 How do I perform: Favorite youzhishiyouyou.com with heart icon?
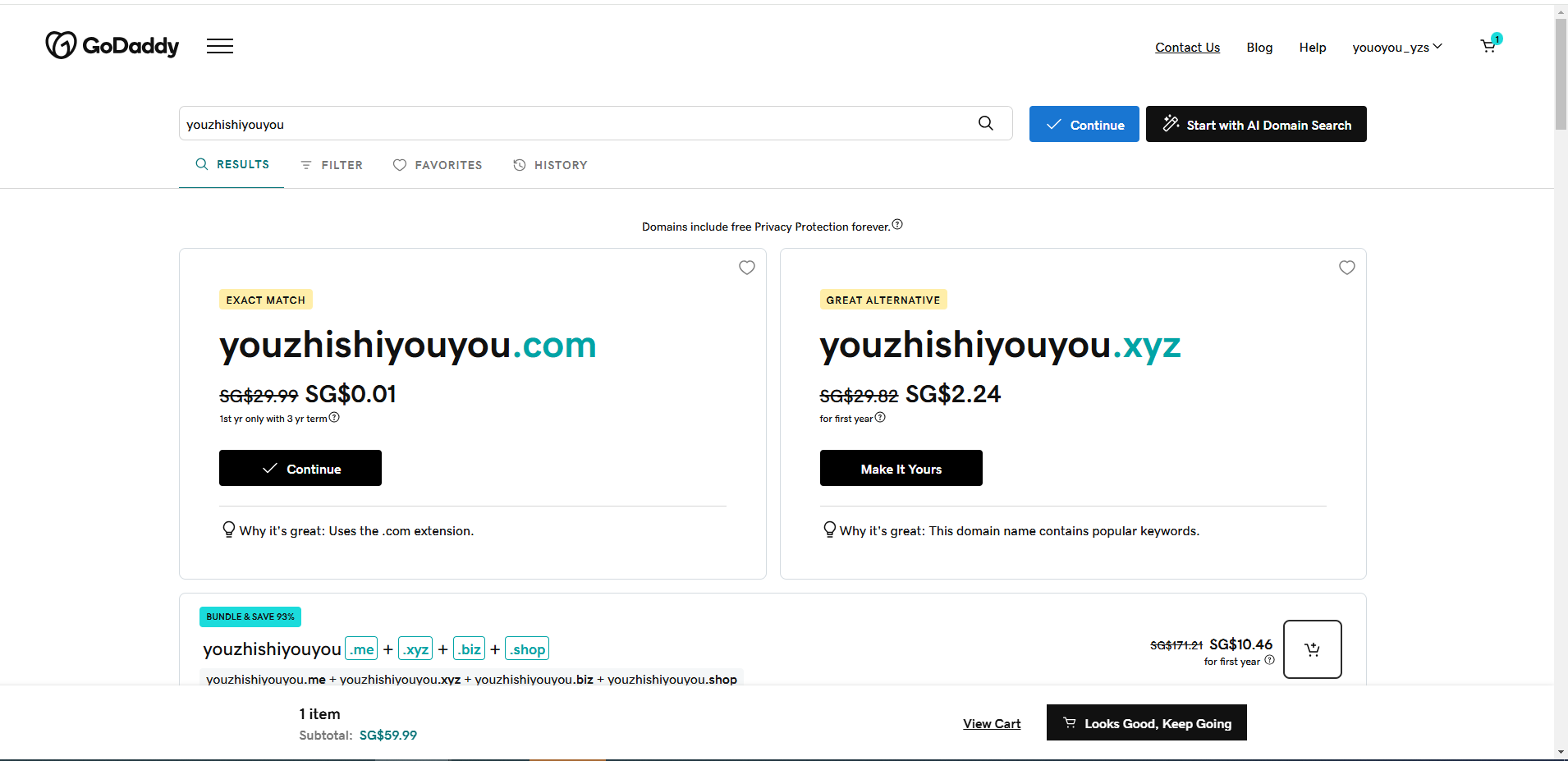747,268
